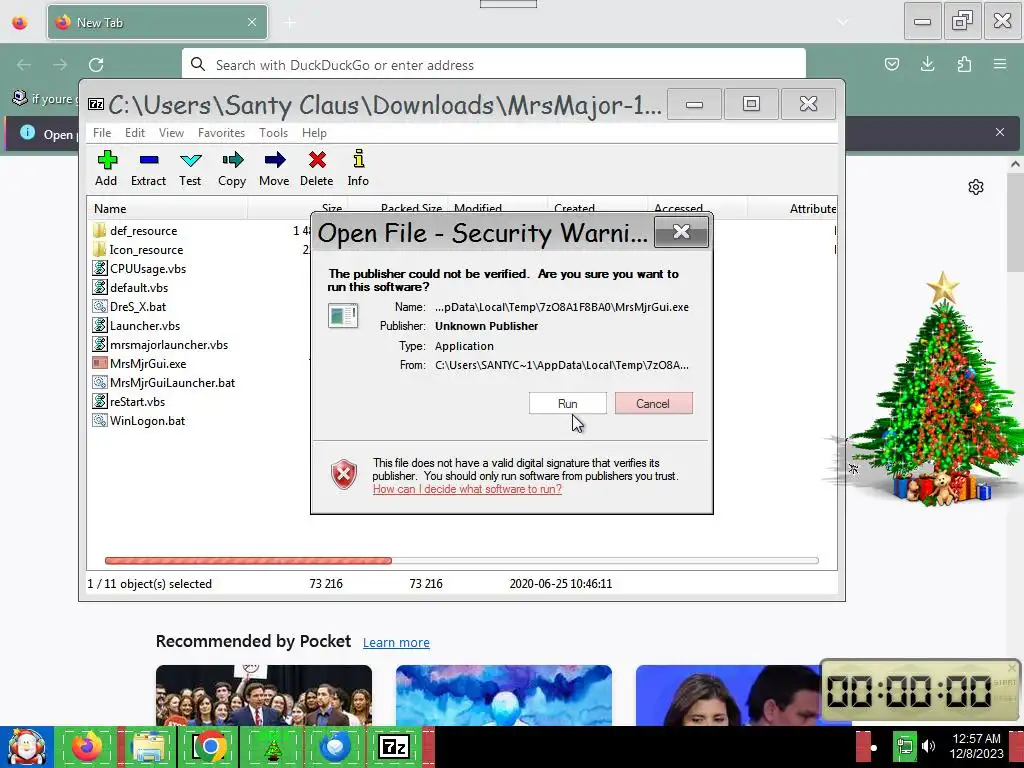Screen dimensions: 1024x768
Task: Expand the list all tabs dropdown arrow
Action: click(x=843, y=22)
